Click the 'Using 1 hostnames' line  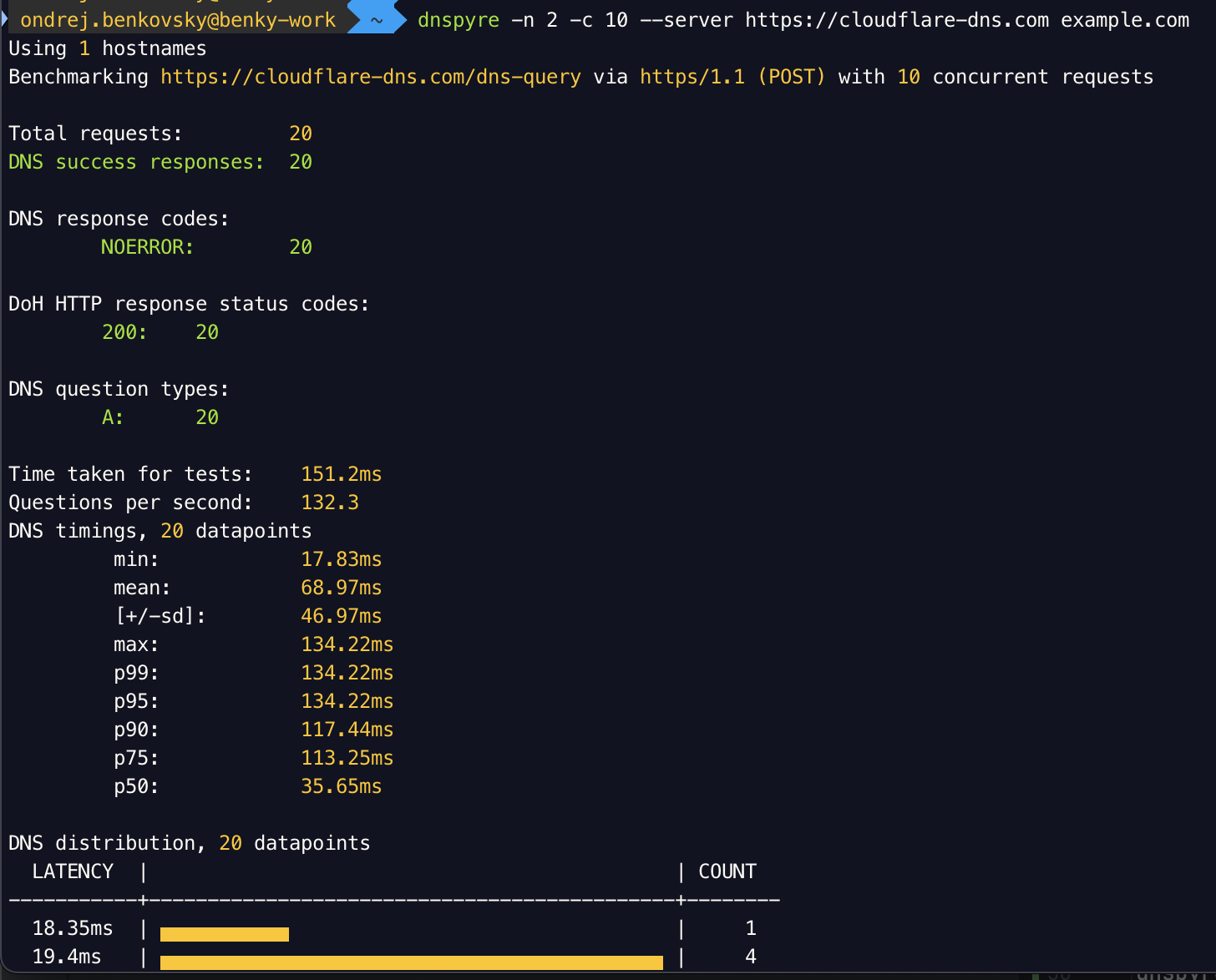tap(108, 48)
